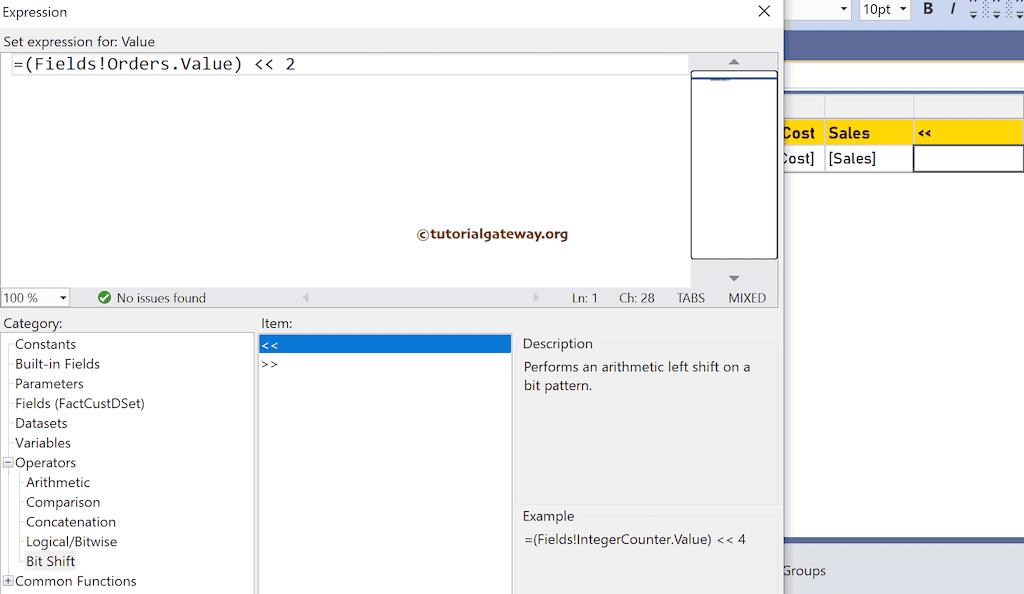Click the MIXED line ending indicator

pyautogui.click(x=747, y=298)
